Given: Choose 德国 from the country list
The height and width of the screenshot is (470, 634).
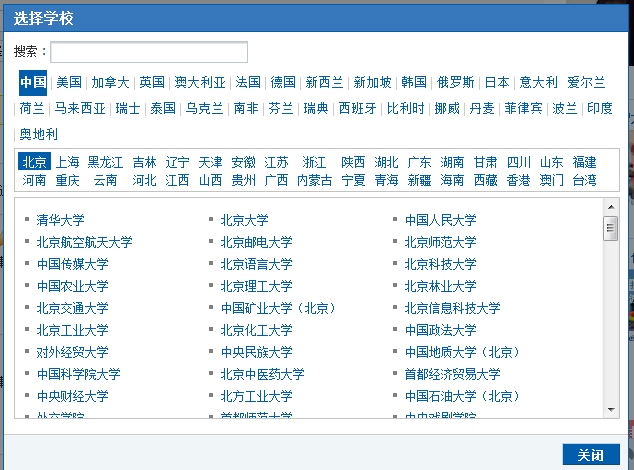Looking at the screenshot, I should 283,83.
